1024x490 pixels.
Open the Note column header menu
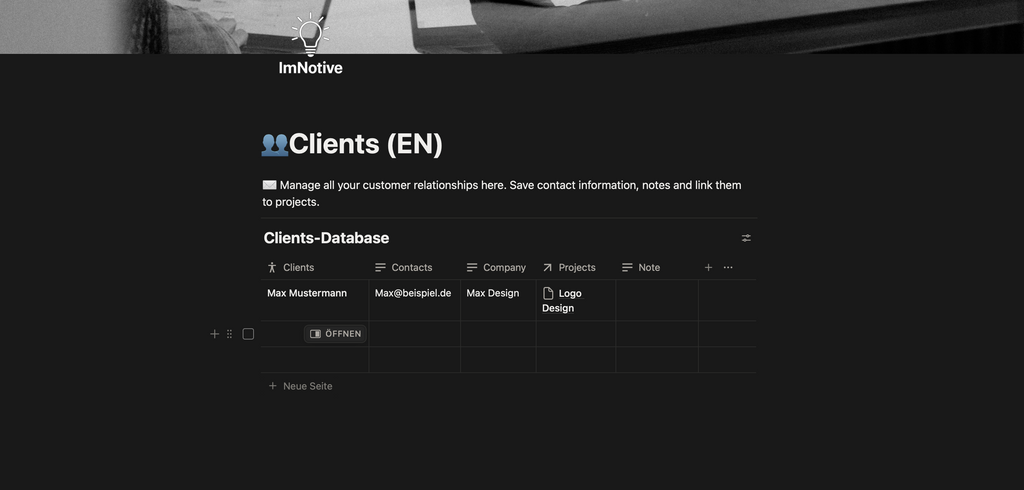(x=657, y=267)
